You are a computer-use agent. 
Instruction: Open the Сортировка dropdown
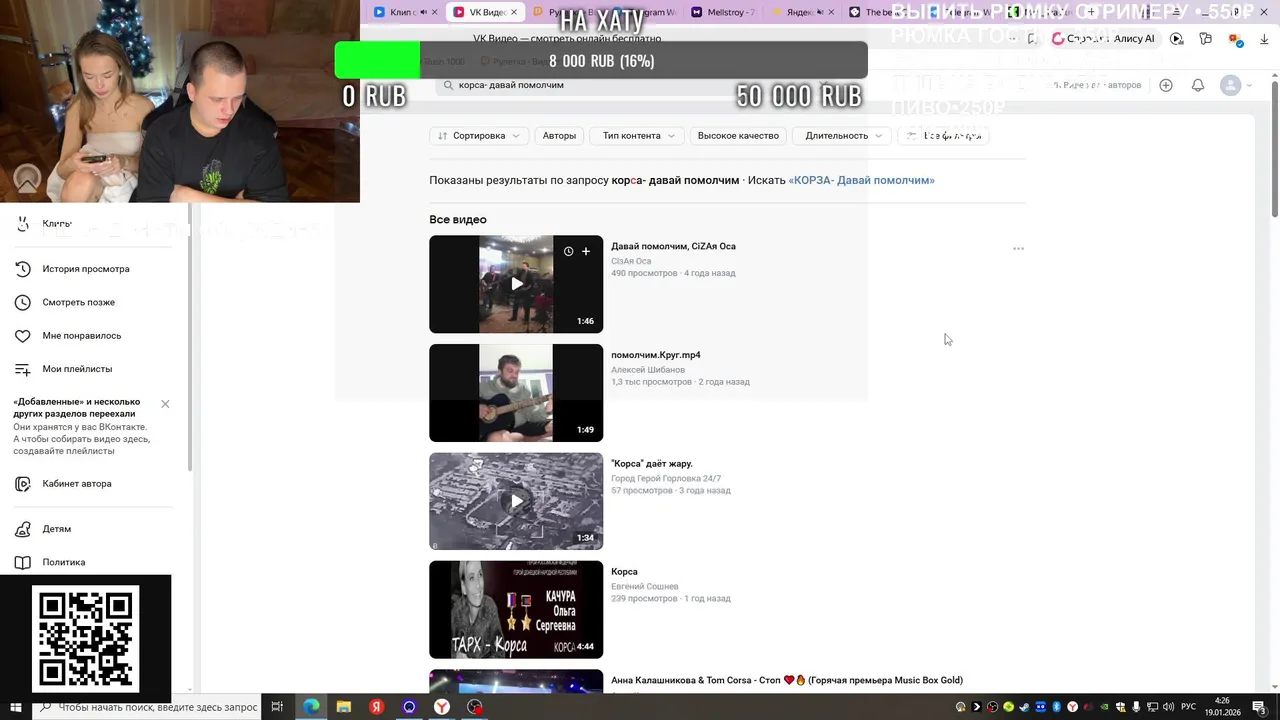(x=479, y=136)
